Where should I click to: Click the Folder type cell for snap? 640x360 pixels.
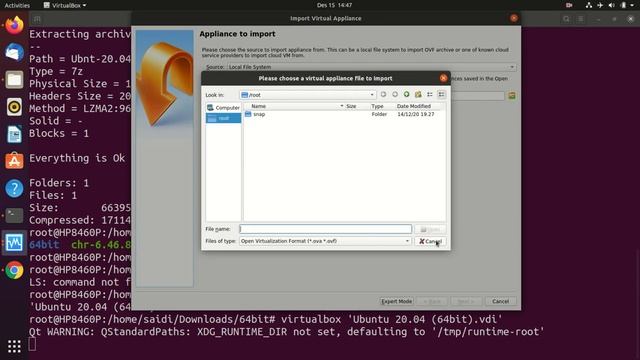pyautogui.click(x=379, y=114)
